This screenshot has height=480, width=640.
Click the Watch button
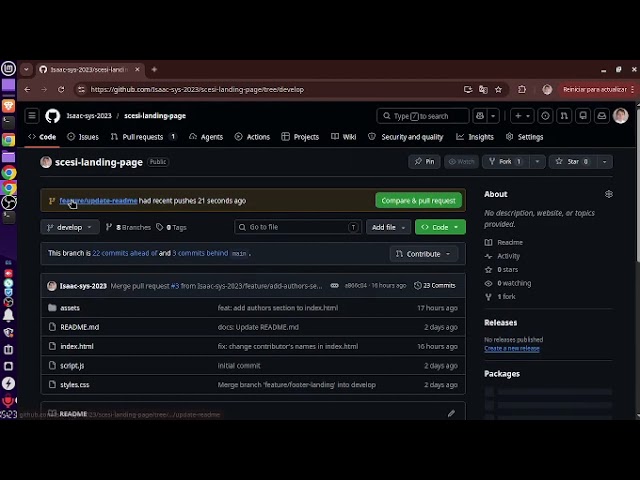coord(462,162)
